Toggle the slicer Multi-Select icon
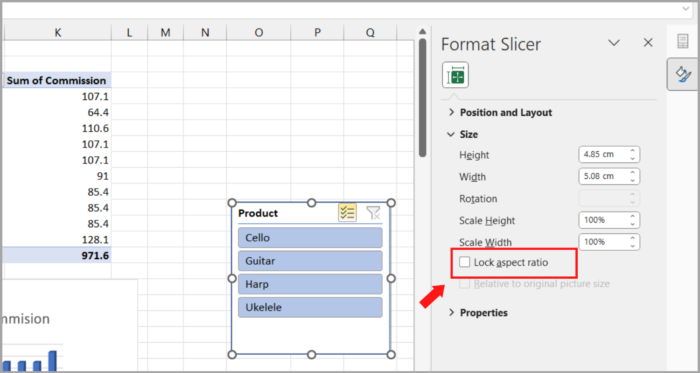 click(347, 213)
